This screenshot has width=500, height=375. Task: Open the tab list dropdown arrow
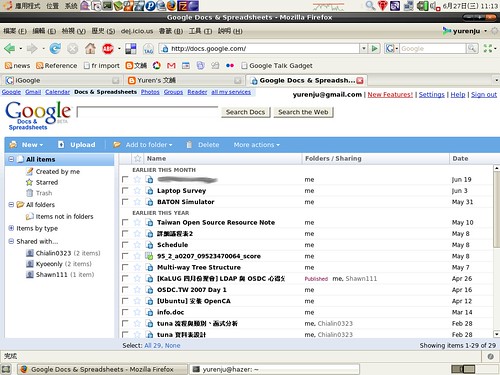point(496,80)
